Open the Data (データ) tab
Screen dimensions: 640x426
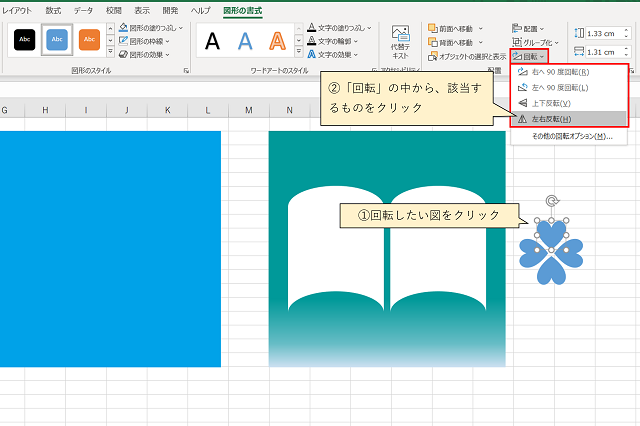83,11
